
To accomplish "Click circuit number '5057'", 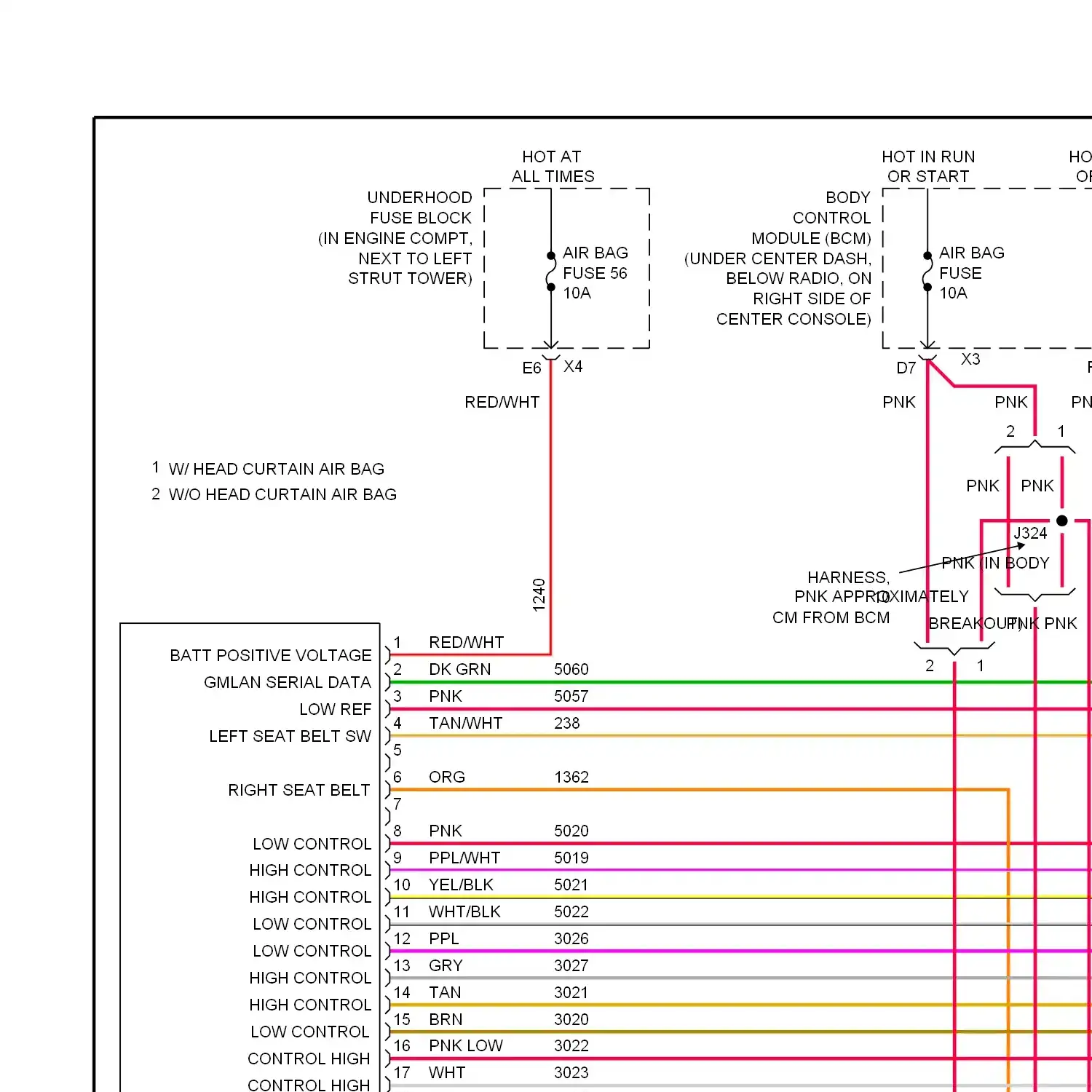I will (x=571, y=697).
